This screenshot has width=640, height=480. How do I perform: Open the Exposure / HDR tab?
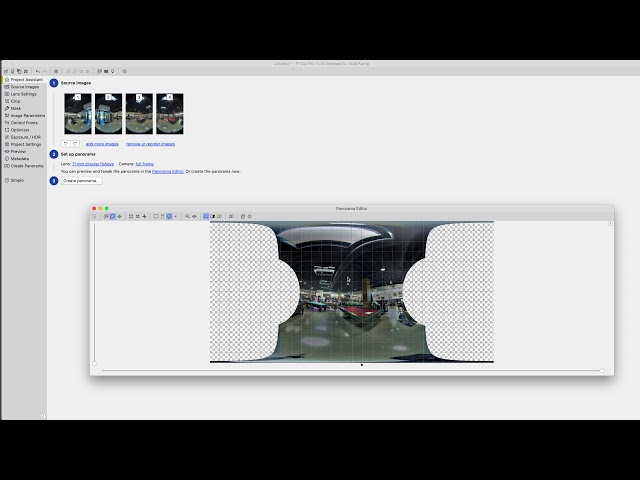coord(24,137)
